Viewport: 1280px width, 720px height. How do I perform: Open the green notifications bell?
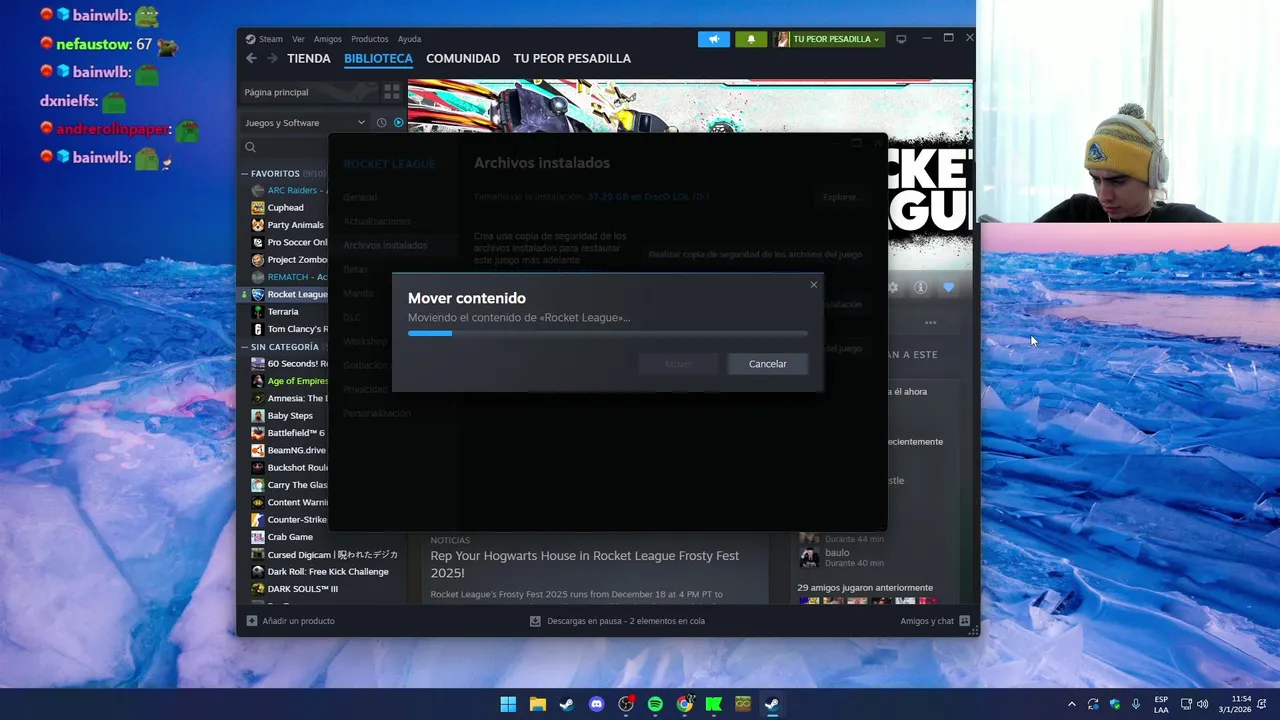point(751,39)
